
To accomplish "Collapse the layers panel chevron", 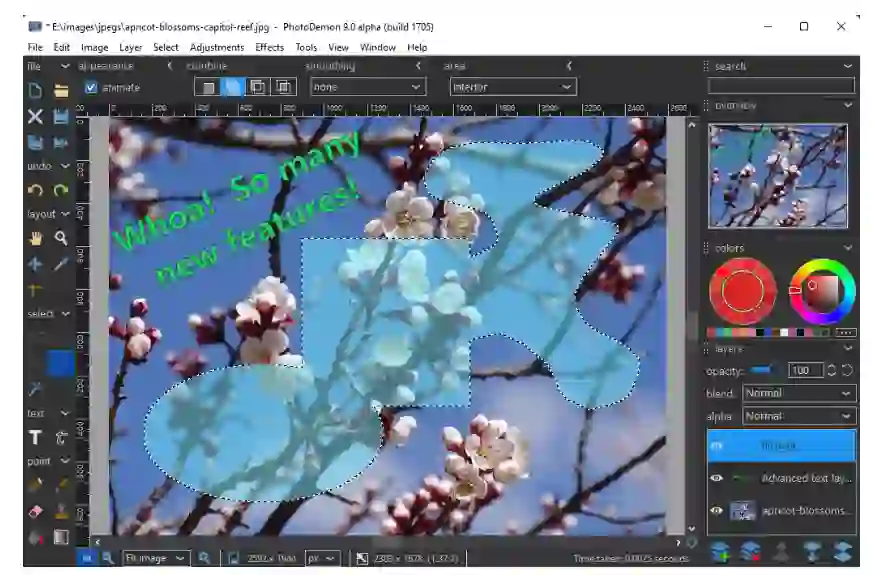I will coord(848,349).
